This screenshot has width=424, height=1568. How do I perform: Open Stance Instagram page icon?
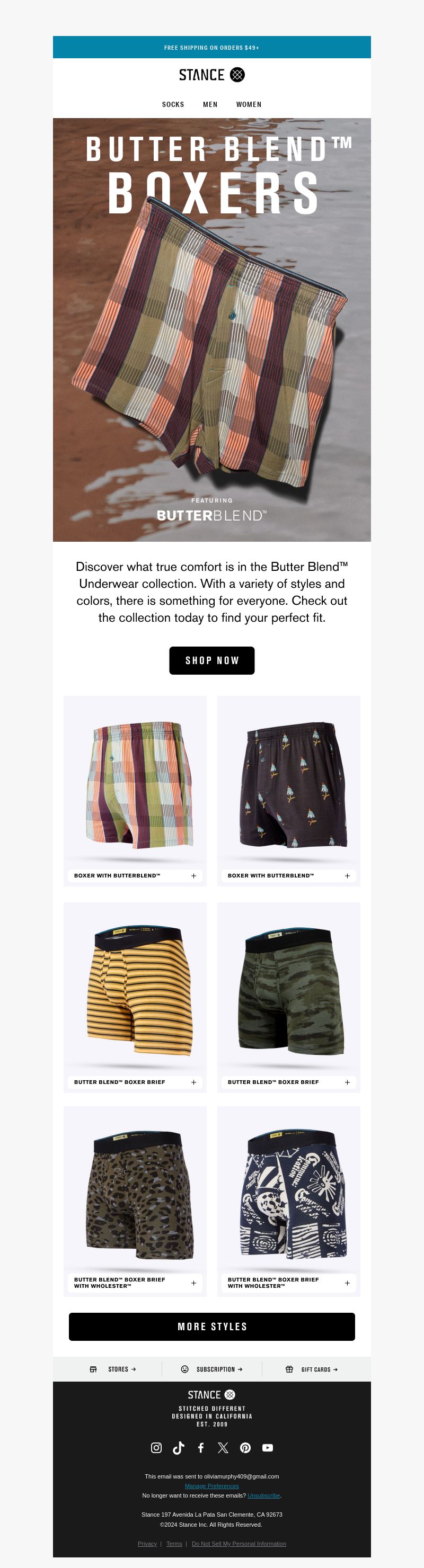click(156, 1447)
